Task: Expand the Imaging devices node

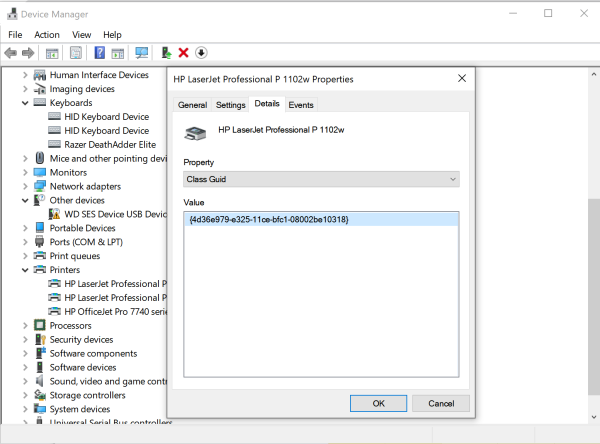Action: 25,89
